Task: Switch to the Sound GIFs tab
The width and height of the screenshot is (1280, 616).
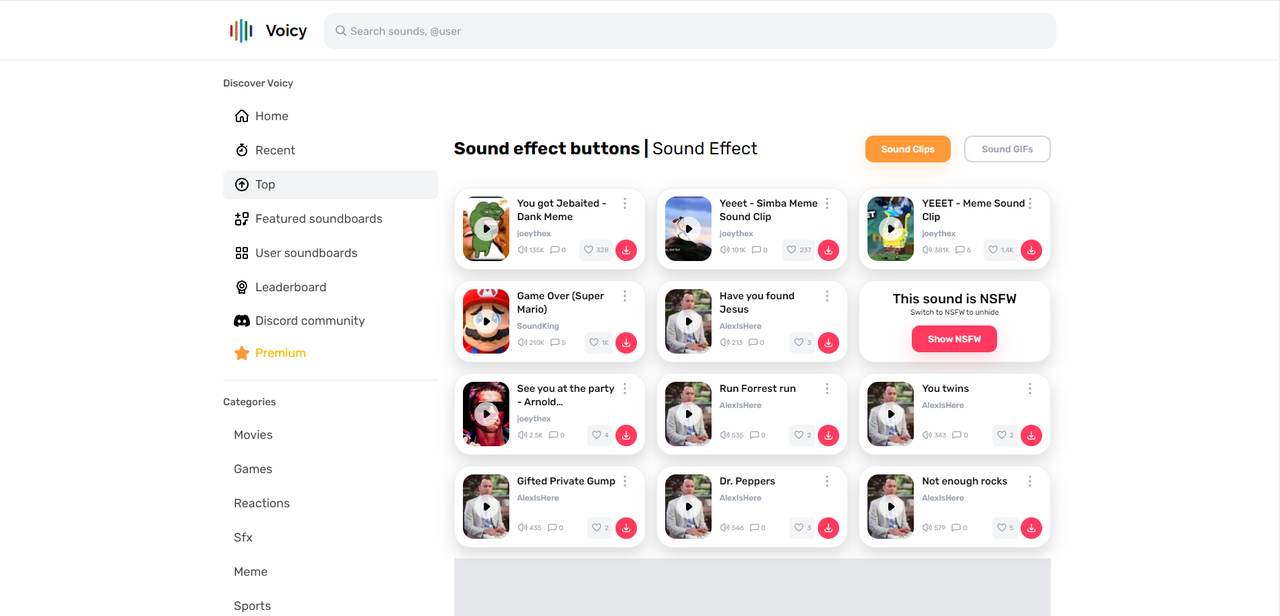Action: click(1007, 149)
